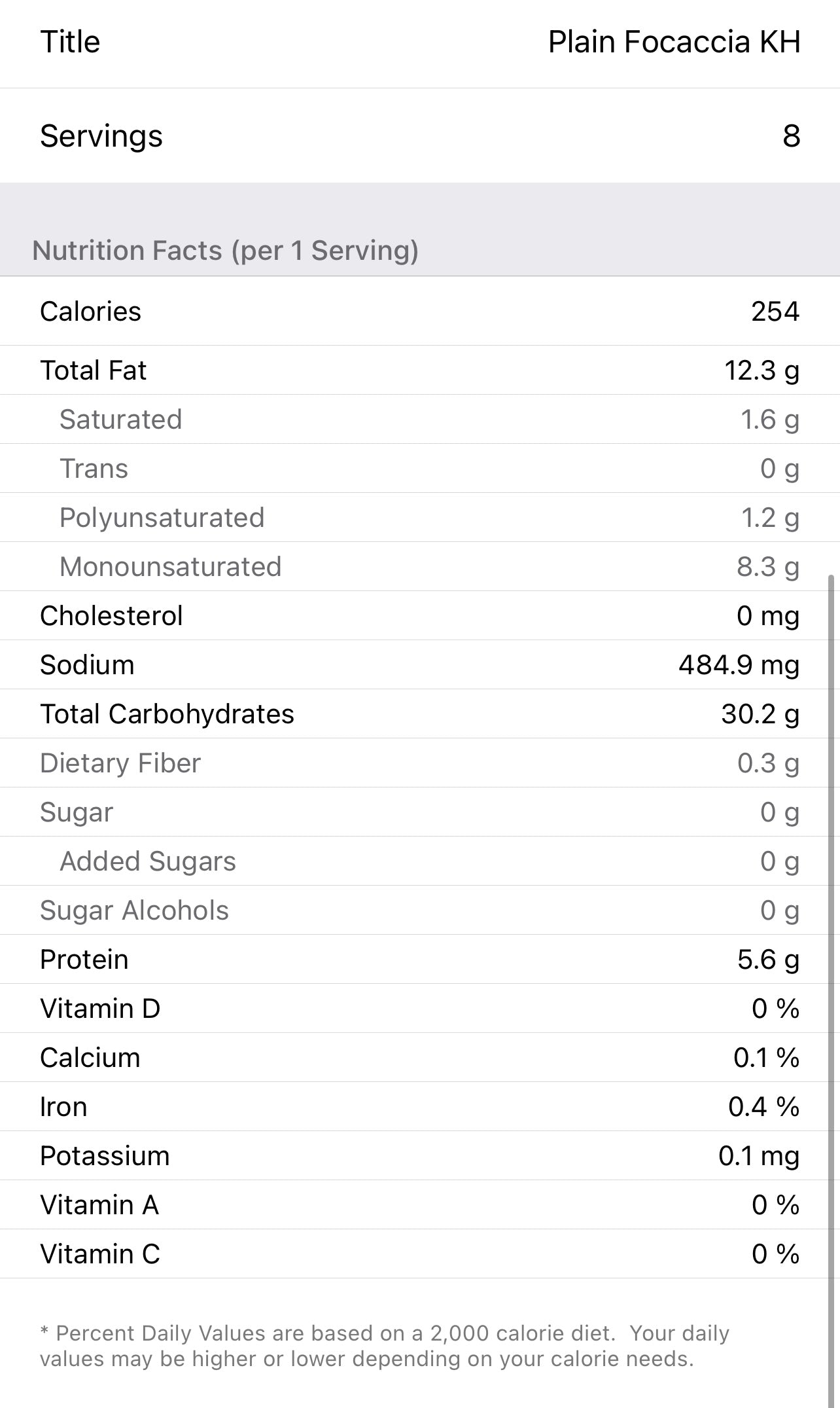Edit the Servings value 8
This screenshot has height=1408, width=840.
(x=791, y=136)
